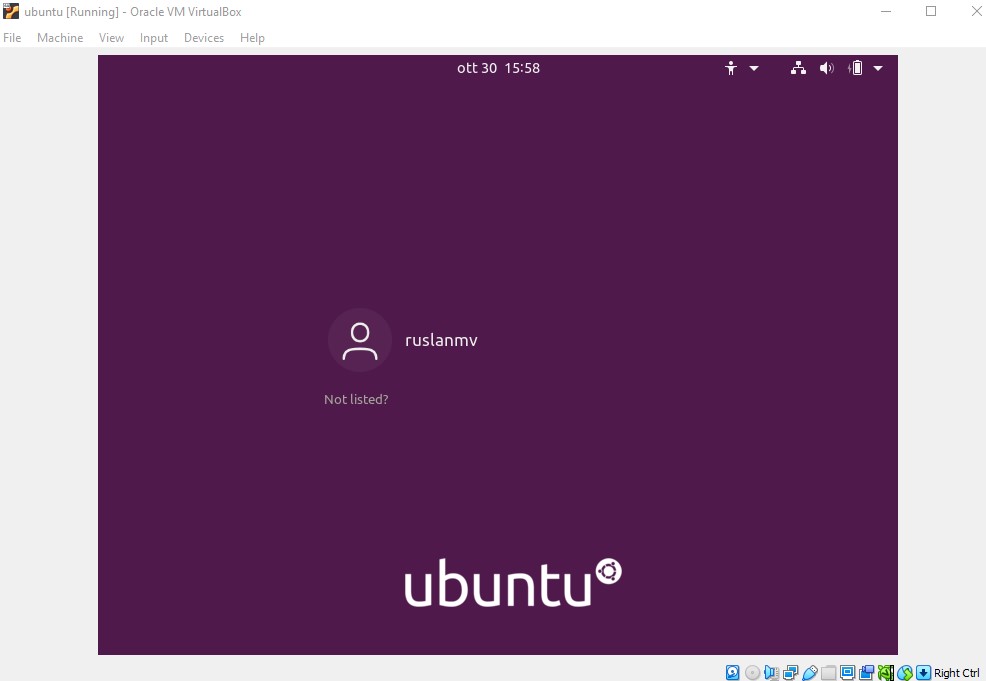
Task: Click the ruslanmv user avatar
Action: coord(360,340)
